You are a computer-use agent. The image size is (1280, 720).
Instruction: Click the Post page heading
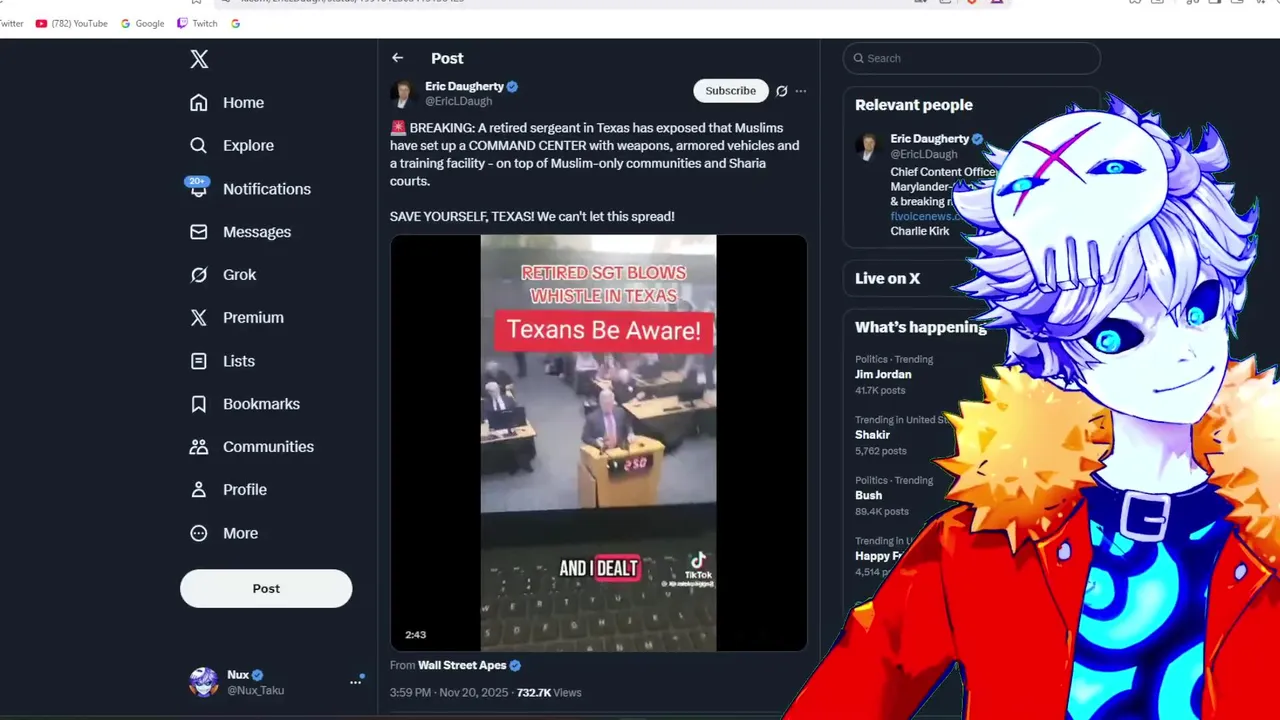pos(447,58)
